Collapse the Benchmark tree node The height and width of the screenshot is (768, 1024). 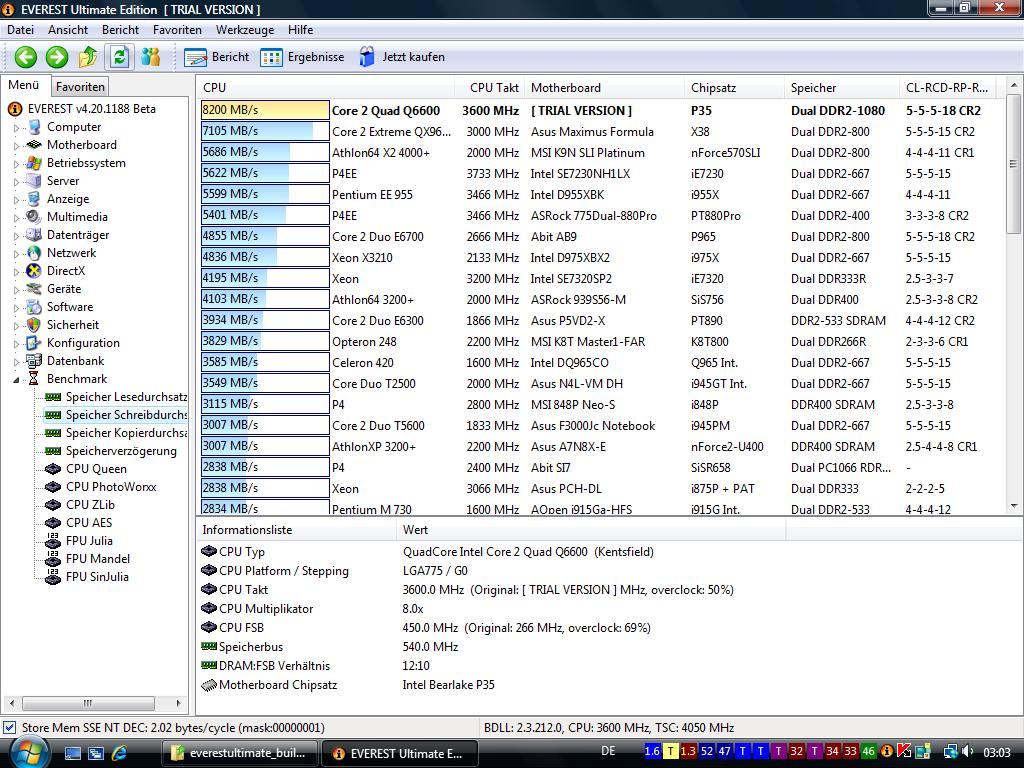point(16,379)
